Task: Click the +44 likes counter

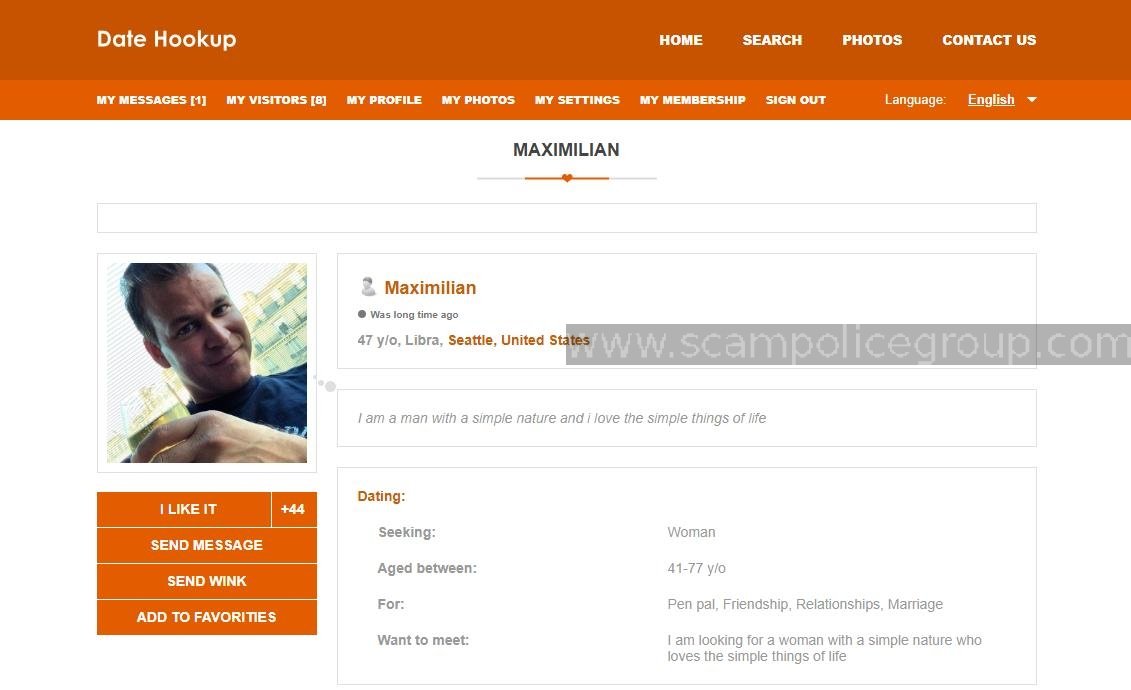Action: (x=294, y=509)
